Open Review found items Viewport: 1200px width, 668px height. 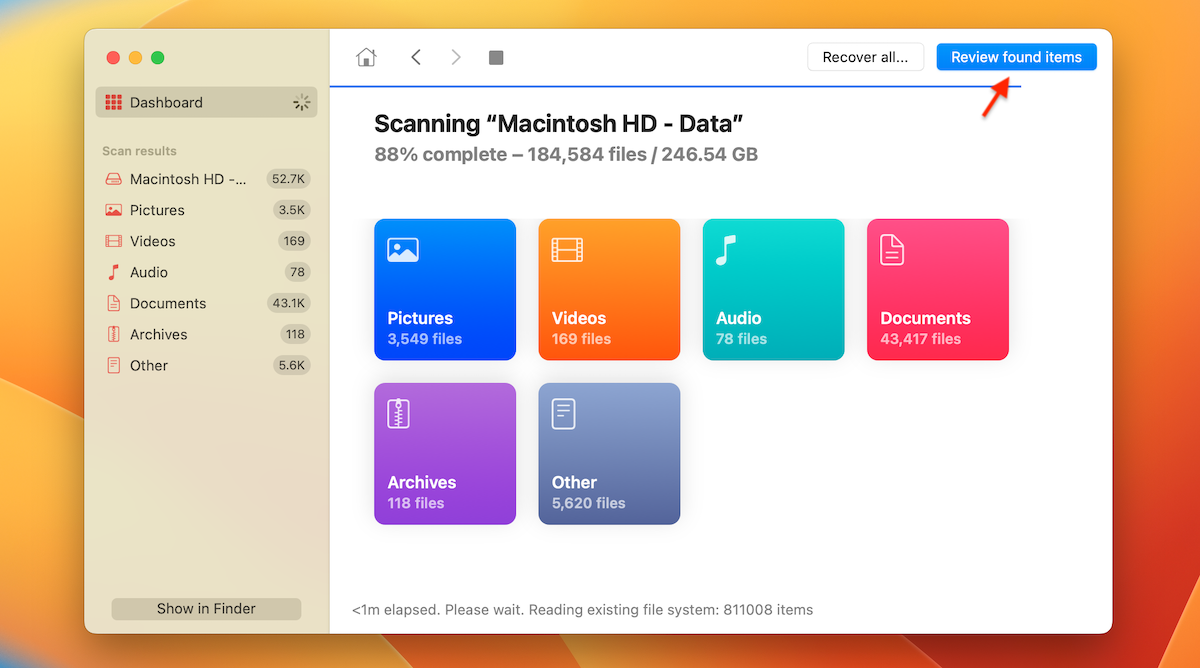click(x=1016, y=57)
